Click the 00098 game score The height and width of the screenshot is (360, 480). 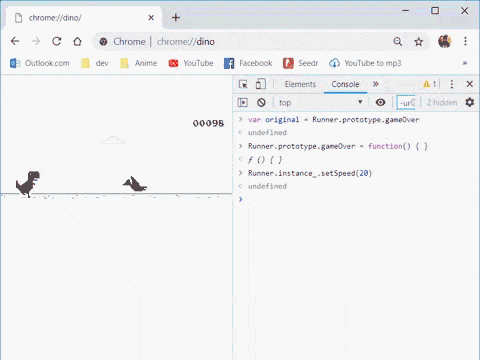(208, 123)
